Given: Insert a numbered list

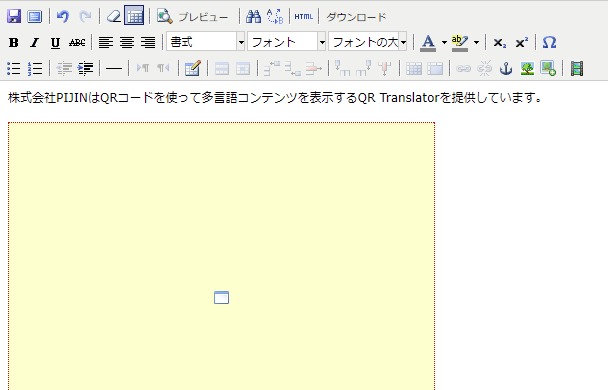Looking at the screenshot, I should coord(35,69).
